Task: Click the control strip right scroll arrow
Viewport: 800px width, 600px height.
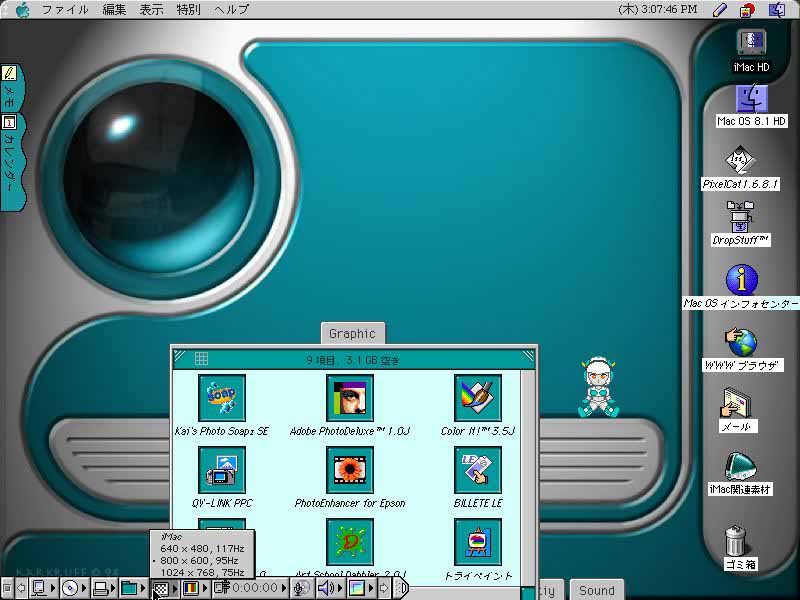Action: [x=384, y=588]
